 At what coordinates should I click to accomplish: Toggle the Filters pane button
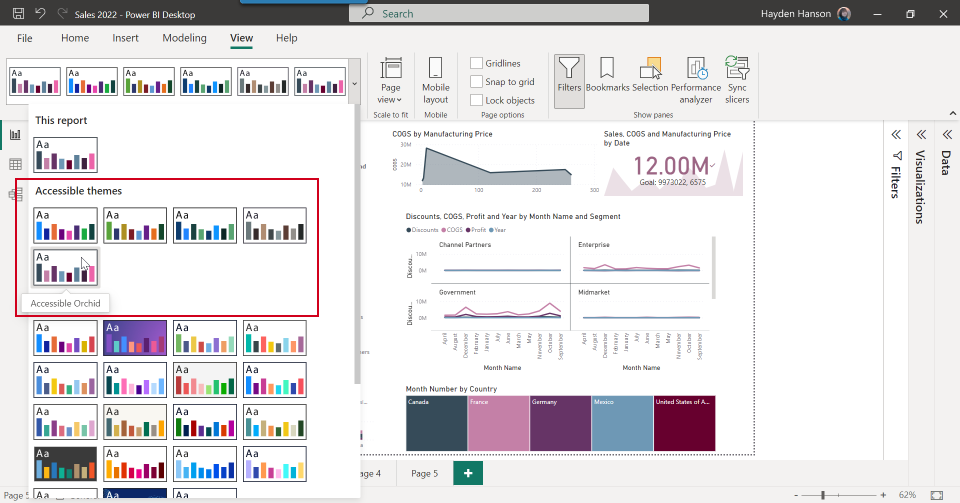[569, 81]
